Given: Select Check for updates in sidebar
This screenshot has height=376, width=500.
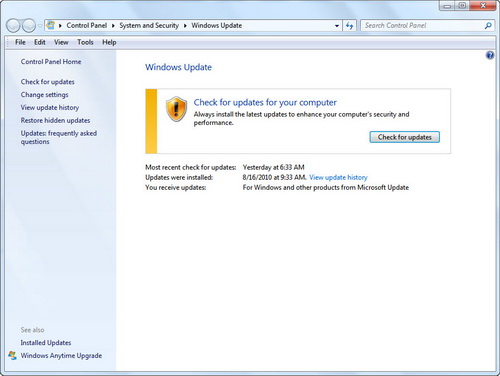Looking at the screenshot, I should point(47,82).
